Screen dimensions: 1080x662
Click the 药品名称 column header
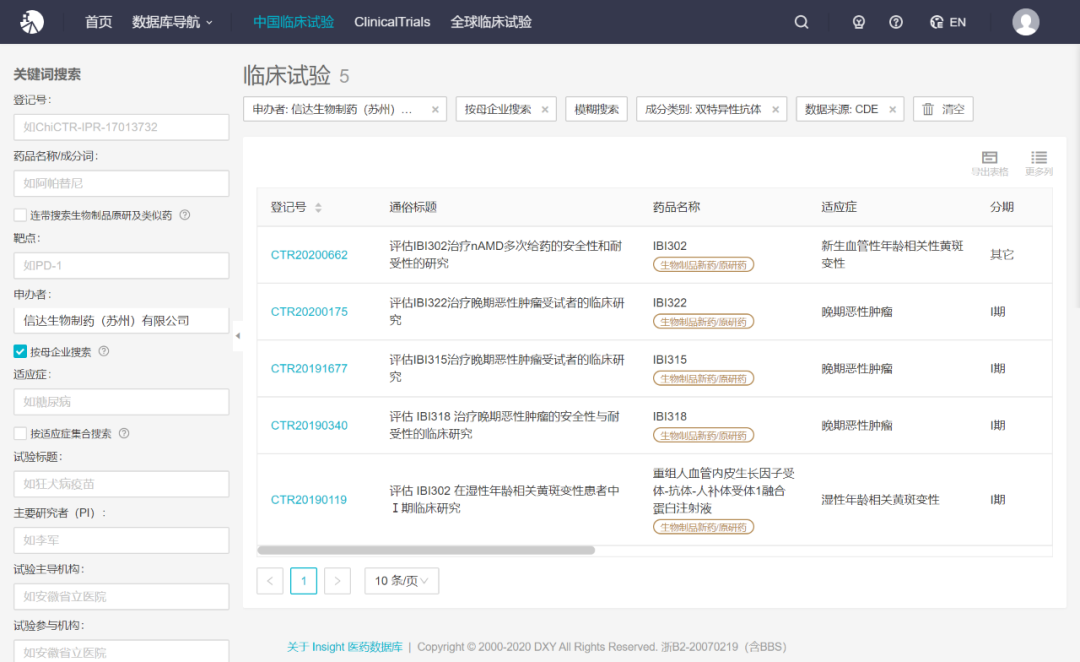(676, 207)
